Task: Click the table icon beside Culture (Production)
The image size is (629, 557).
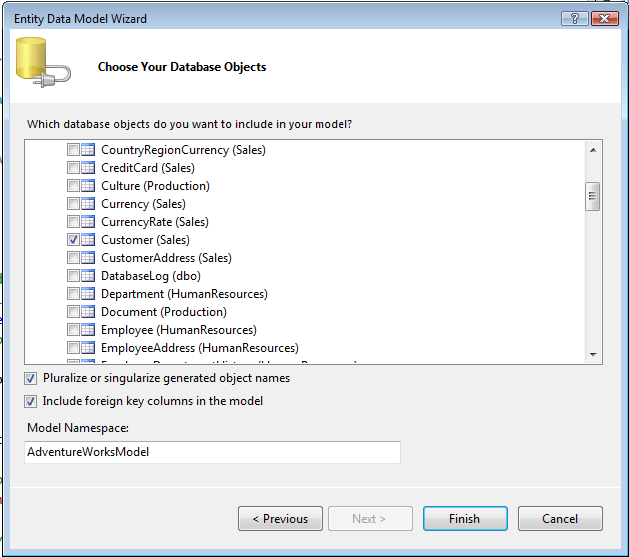Action: click(88, 186)
